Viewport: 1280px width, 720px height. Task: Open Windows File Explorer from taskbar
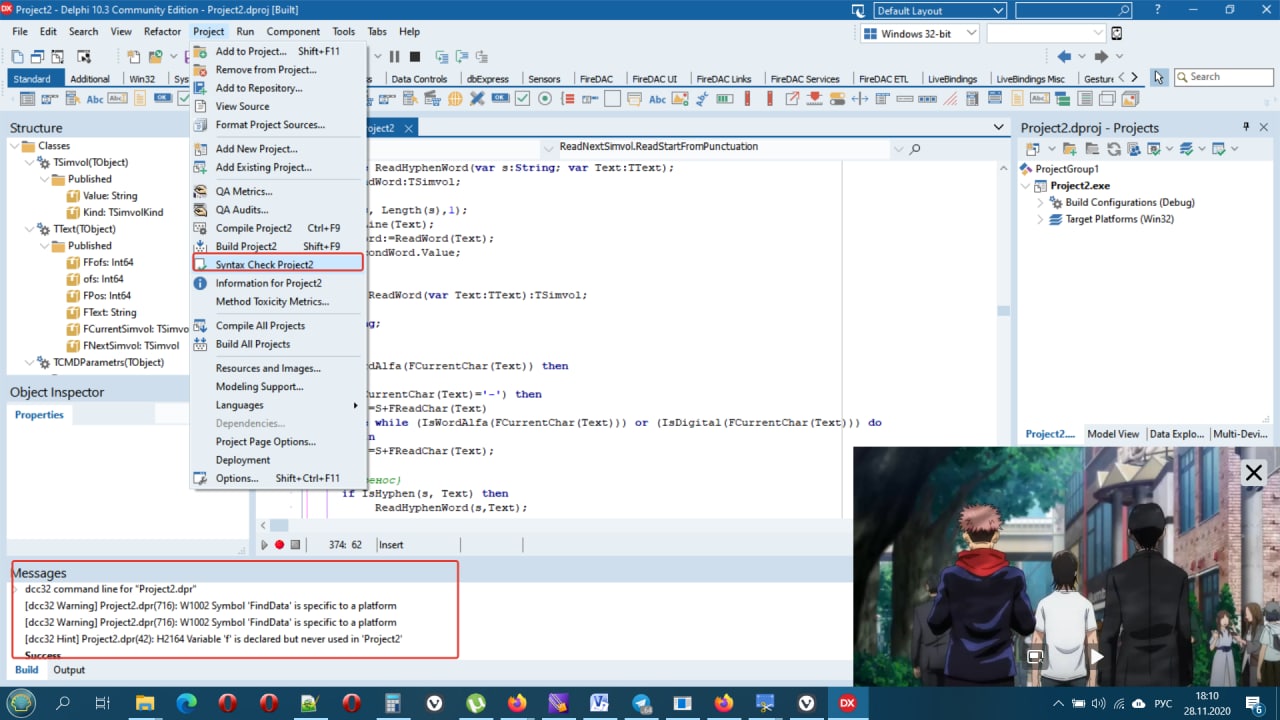[x=145, y=703]
